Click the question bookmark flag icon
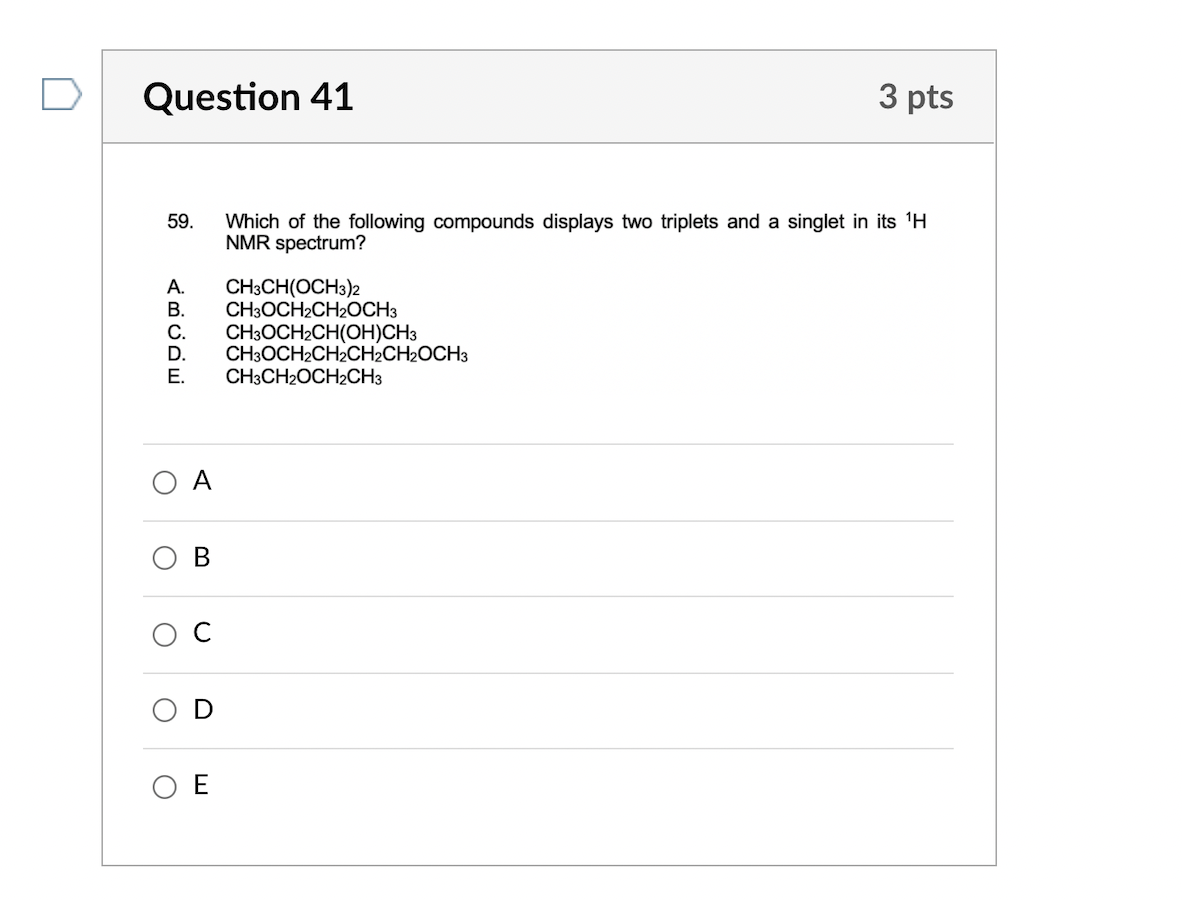 (x=62, y=95)
